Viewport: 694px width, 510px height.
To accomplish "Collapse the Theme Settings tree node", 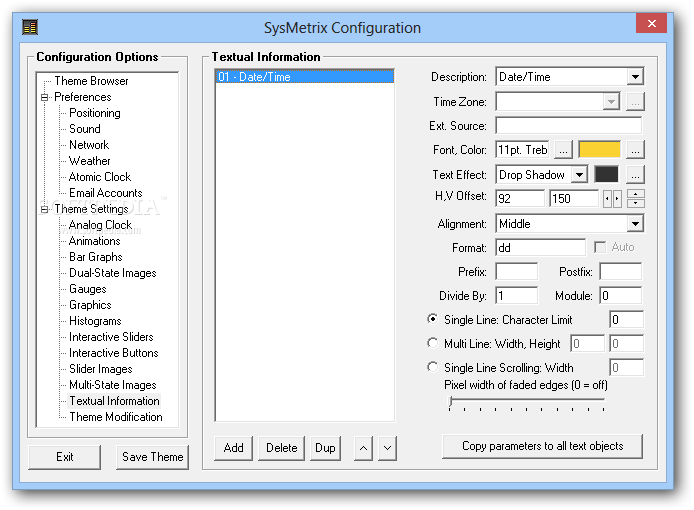I will 44,209.
